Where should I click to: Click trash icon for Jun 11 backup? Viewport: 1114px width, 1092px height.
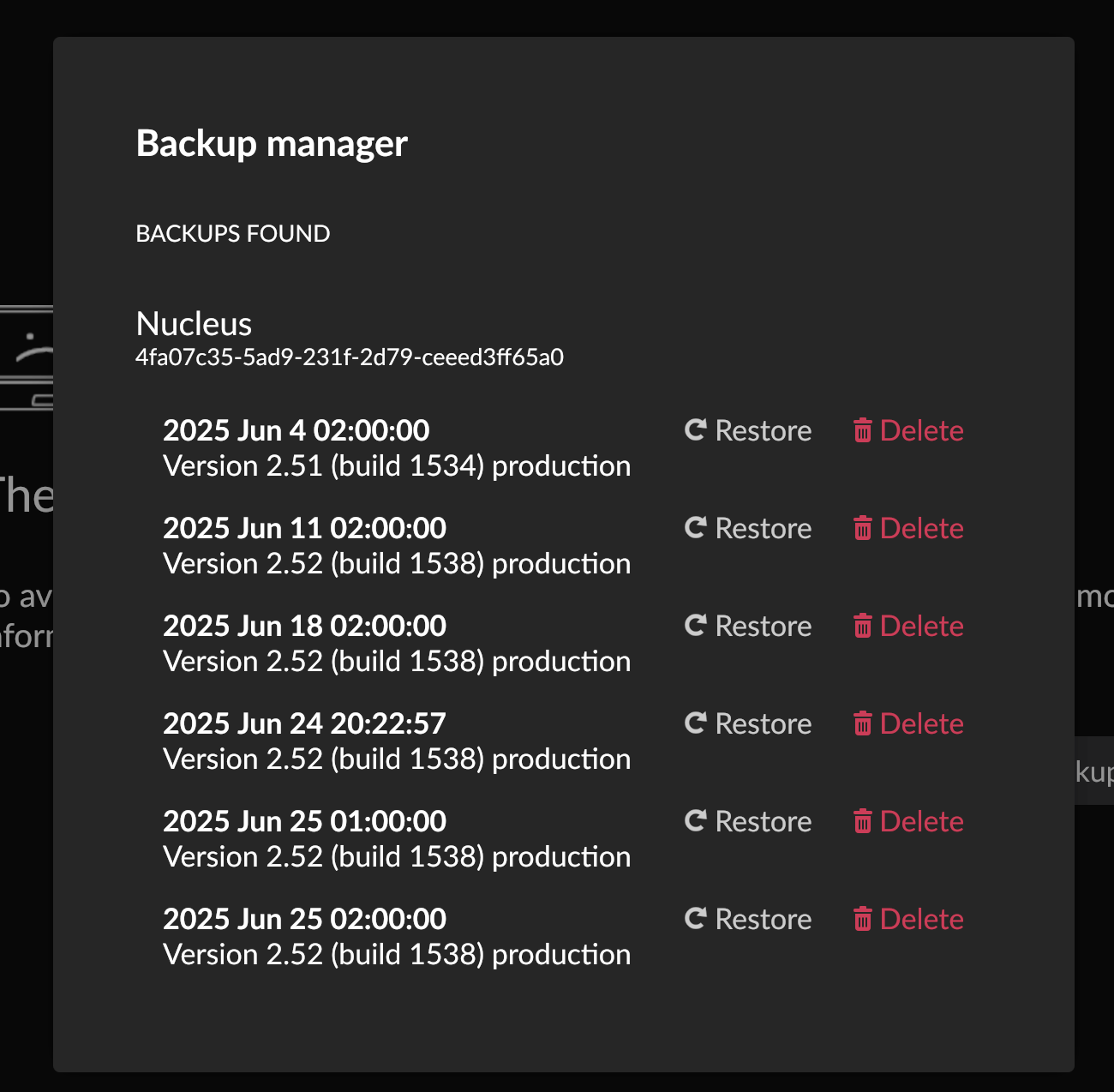(x=862, y=528)
